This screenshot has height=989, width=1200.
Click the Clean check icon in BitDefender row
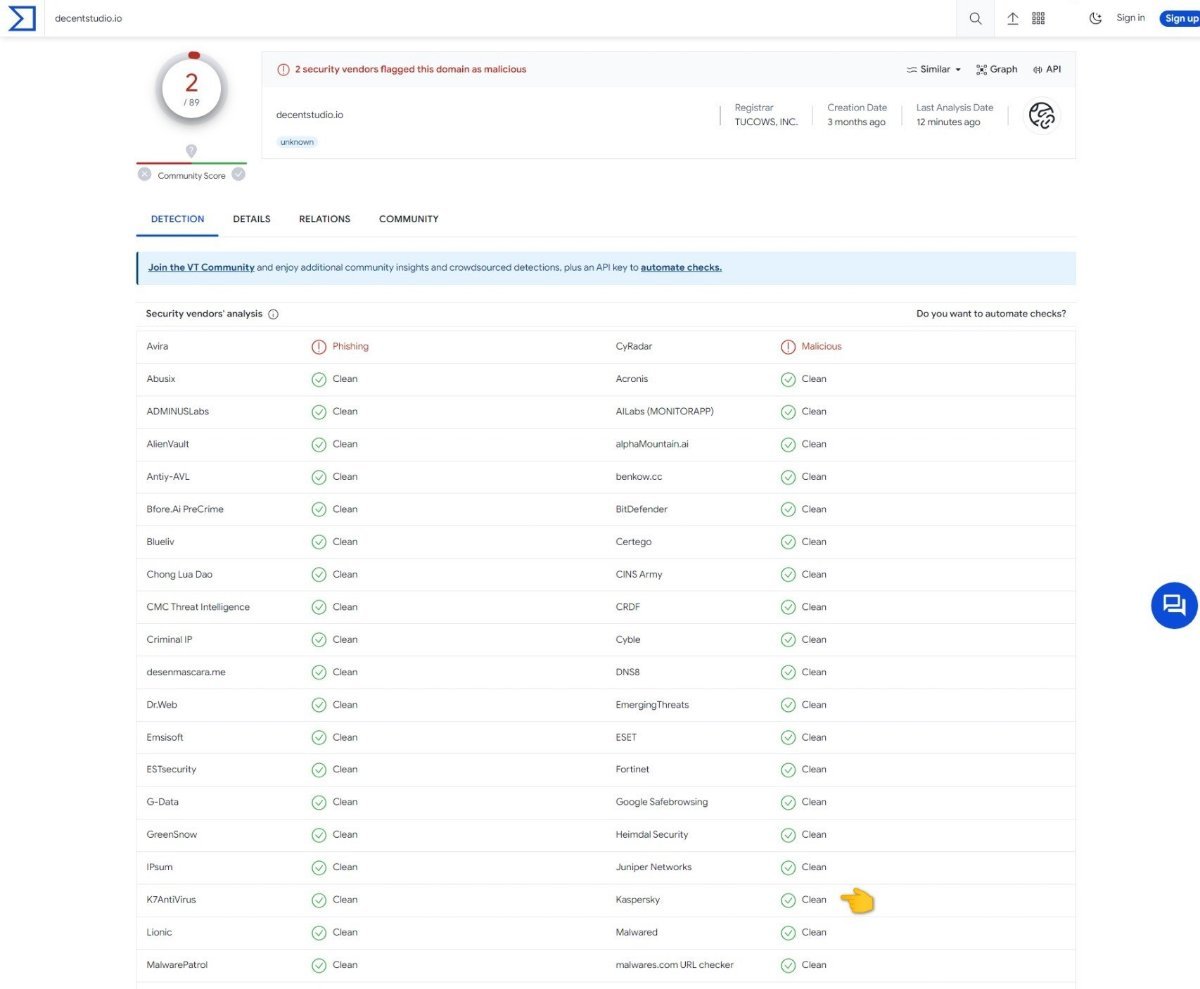coord(788,509)
